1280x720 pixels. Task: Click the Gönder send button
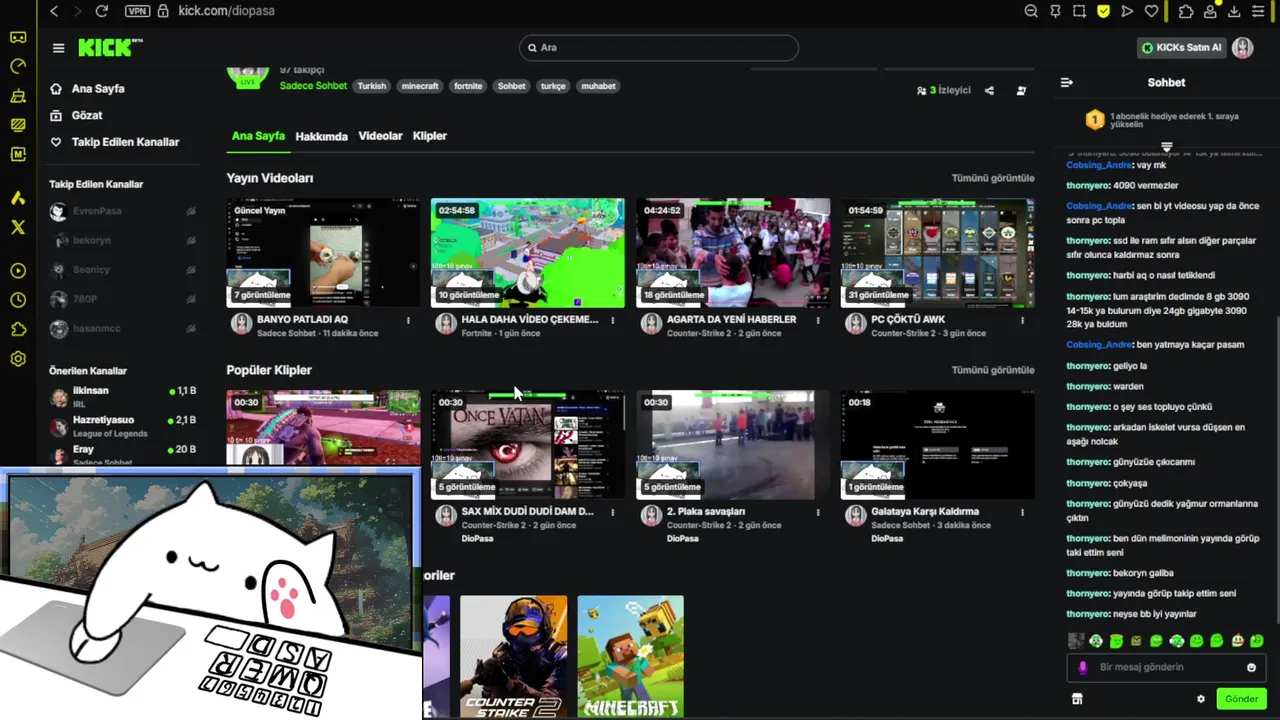pos(1241,699)
